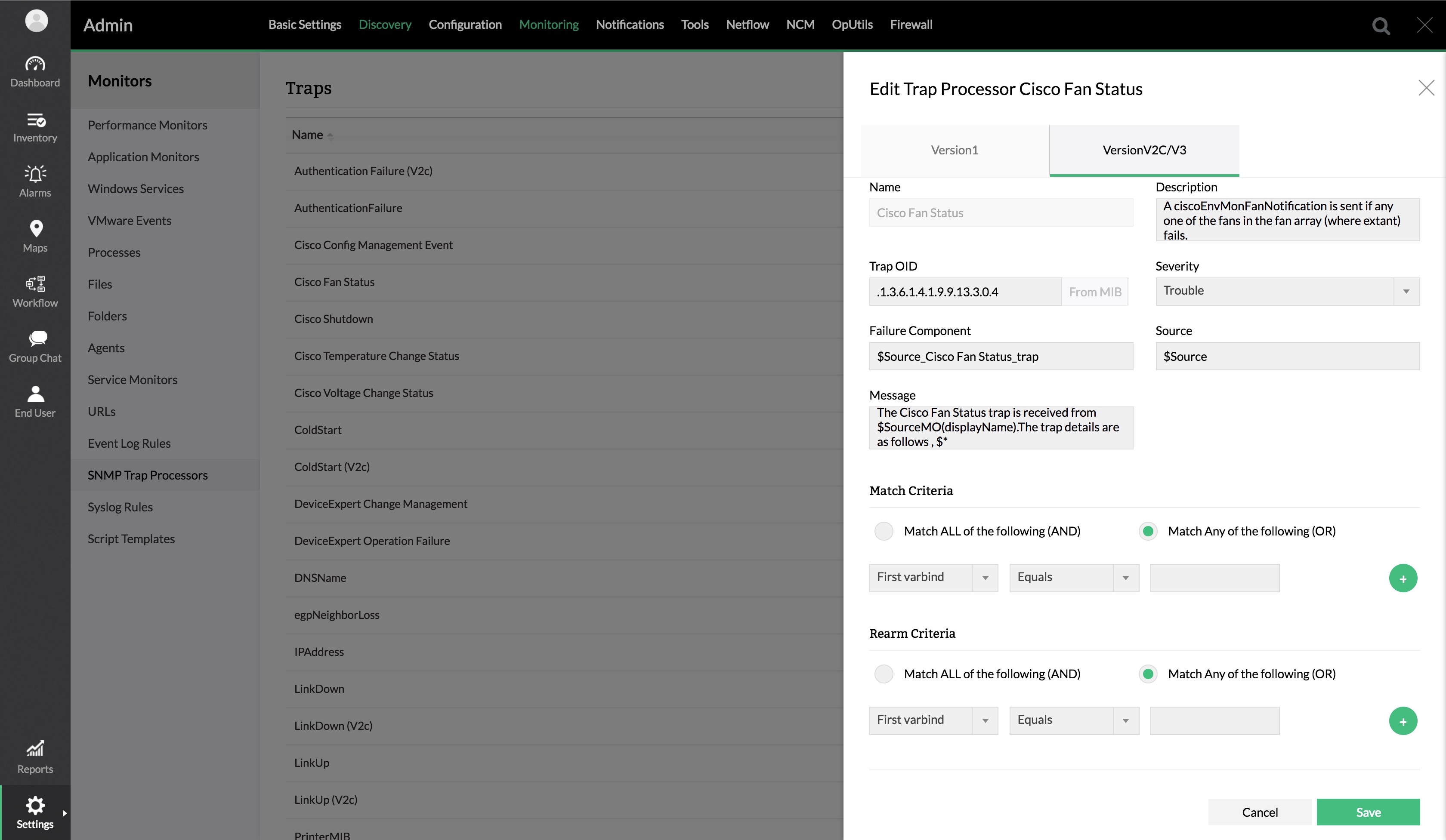This screenshot has height=840, width=1446.
Task: Click the Save button
Action: (1367, 812)
